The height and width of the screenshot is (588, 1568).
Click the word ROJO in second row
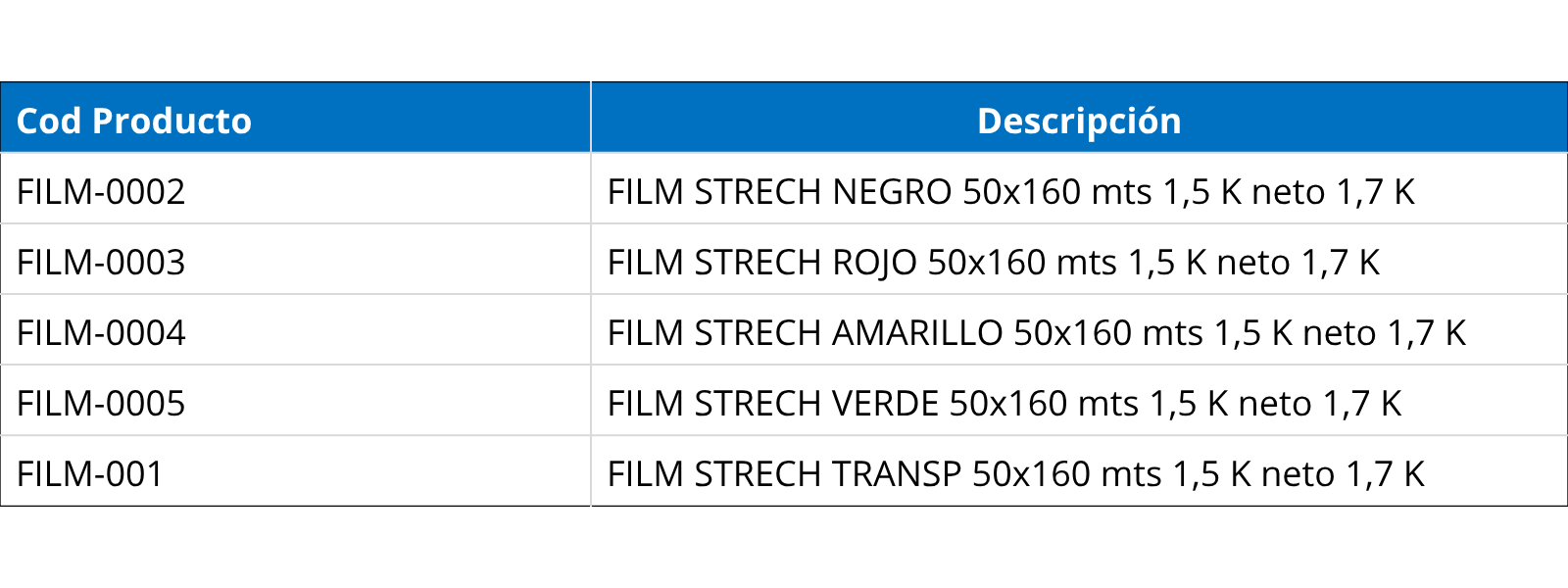click(x=874, y=263)
